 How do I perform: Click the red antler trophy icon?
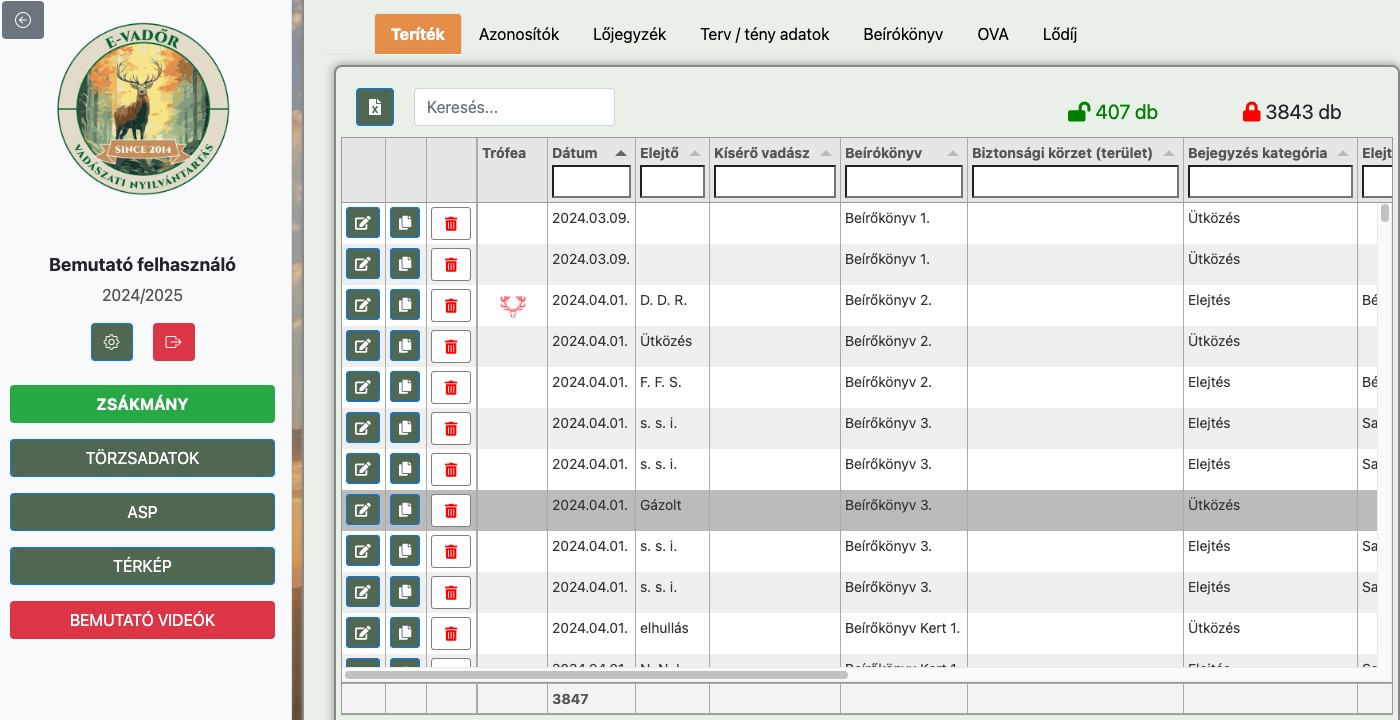coord(513,306)
